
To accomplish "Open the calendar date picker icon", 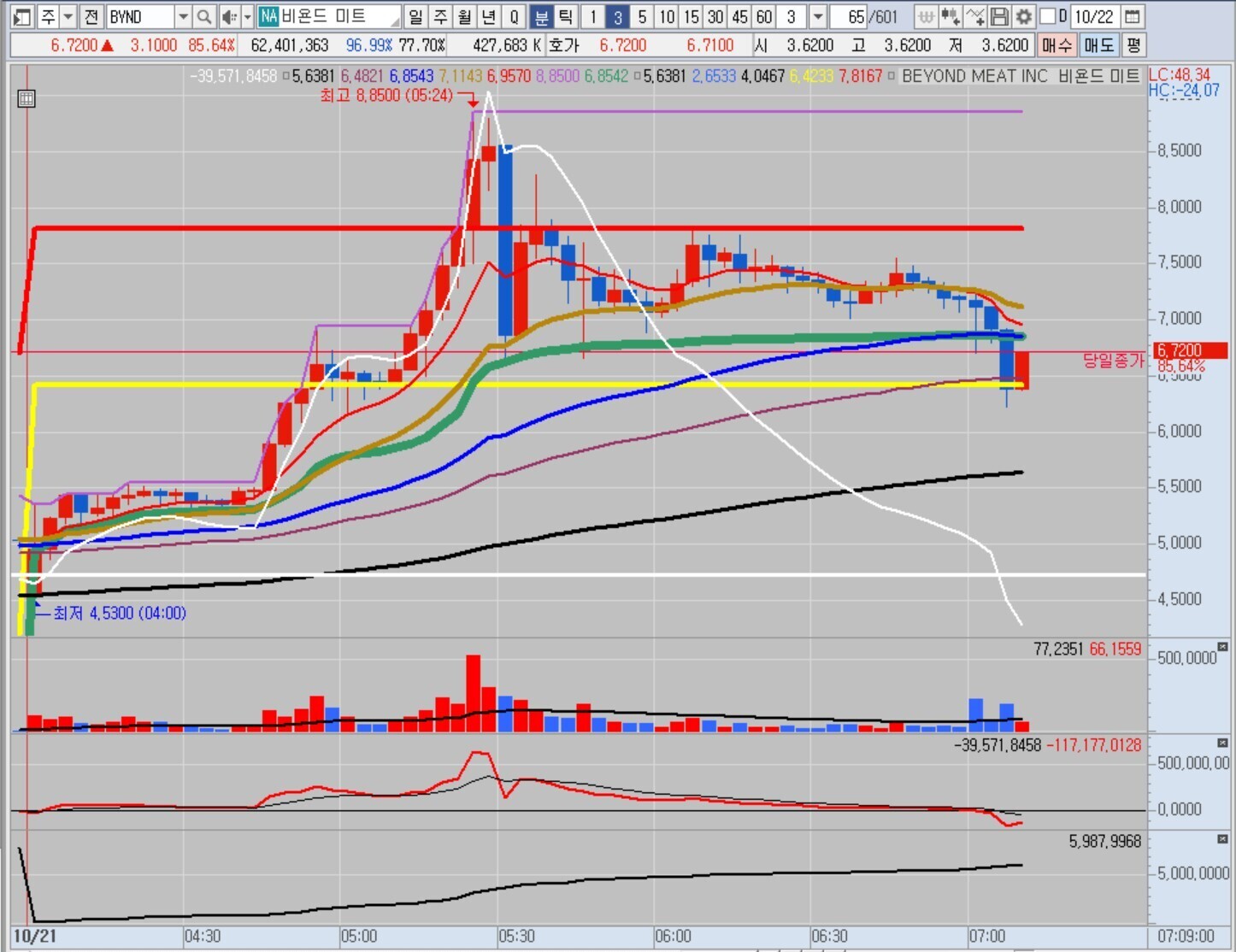I will (x=1133, y=16).
